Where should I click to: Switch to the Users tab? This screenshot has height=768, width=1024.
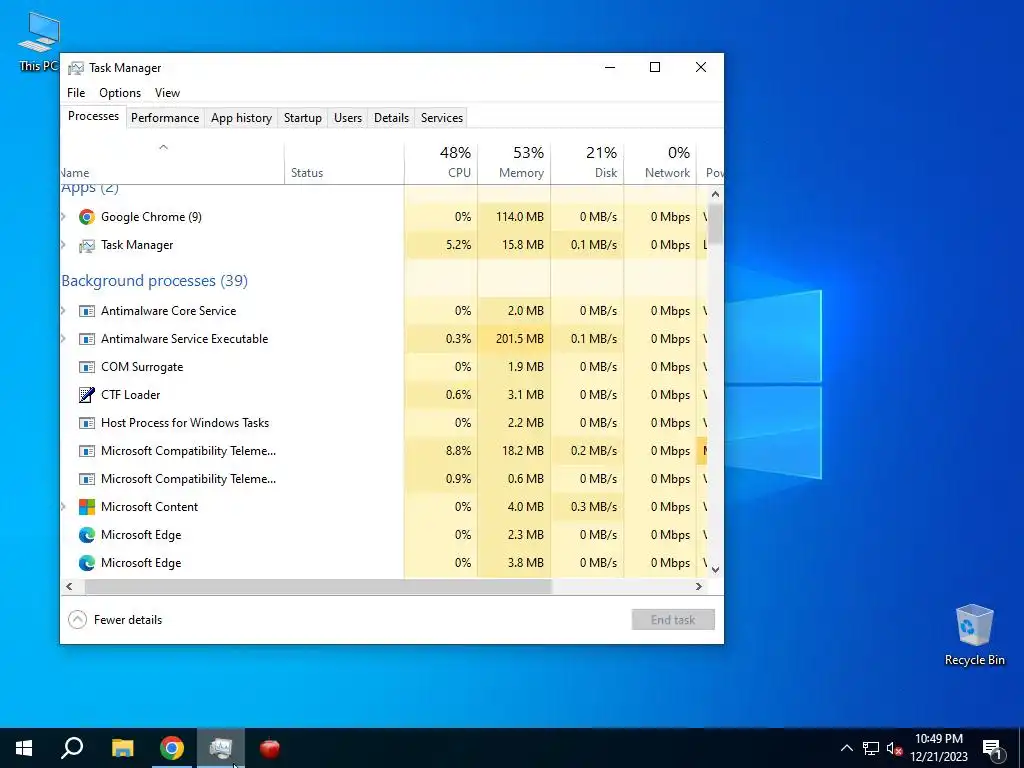347,118
